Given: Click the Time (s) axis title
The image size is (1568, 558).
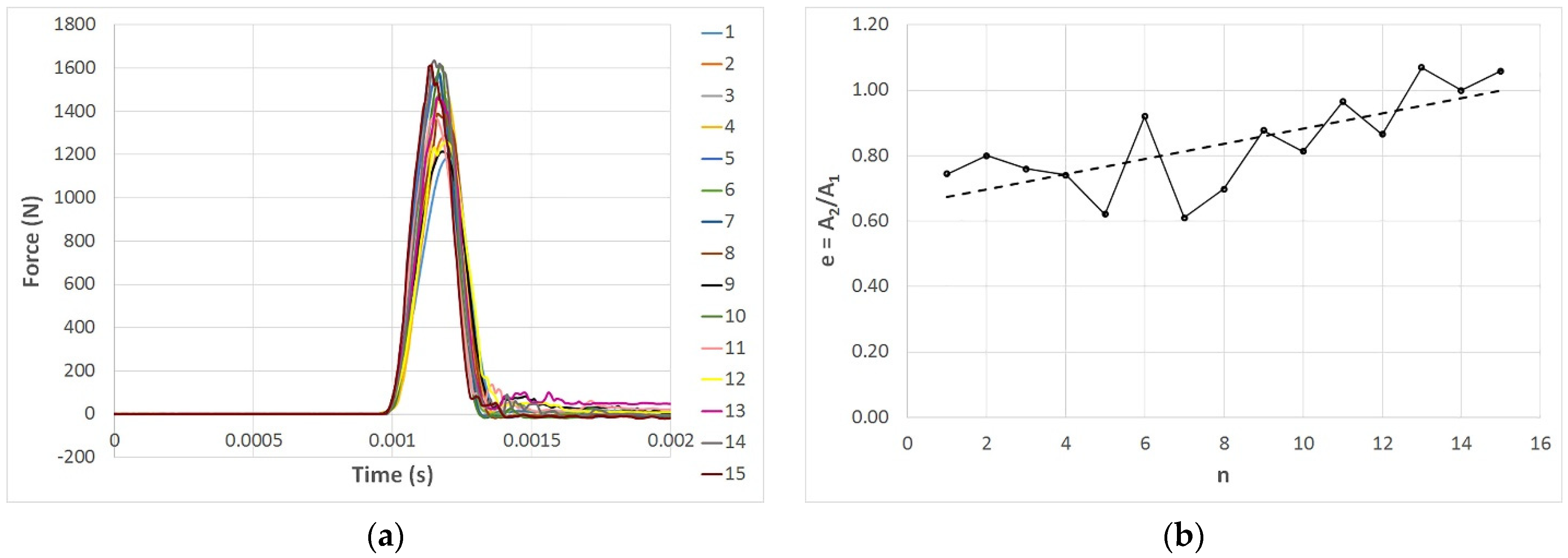Looking at the screenshot, I should click(392, 475).
